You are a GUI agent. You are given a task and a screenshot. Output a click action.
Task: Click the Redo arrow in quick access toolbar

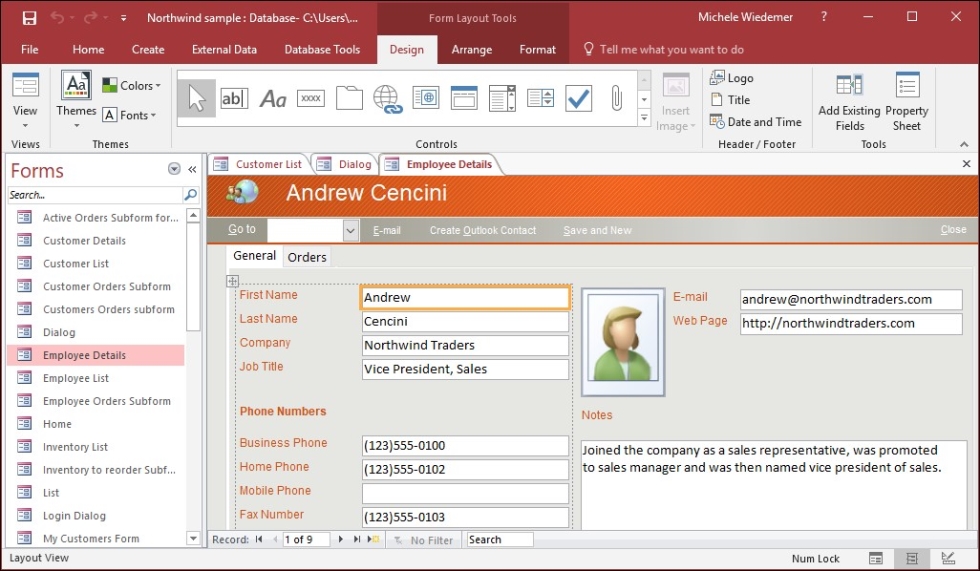[90, 18]
